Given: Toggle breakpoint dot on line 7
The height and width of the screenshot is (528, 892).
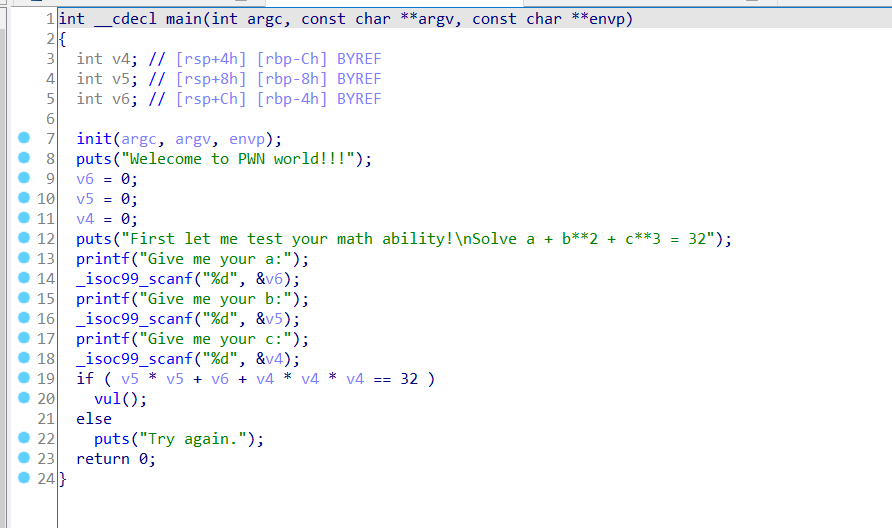Looking at the screenshot, I should click(24, 139).
